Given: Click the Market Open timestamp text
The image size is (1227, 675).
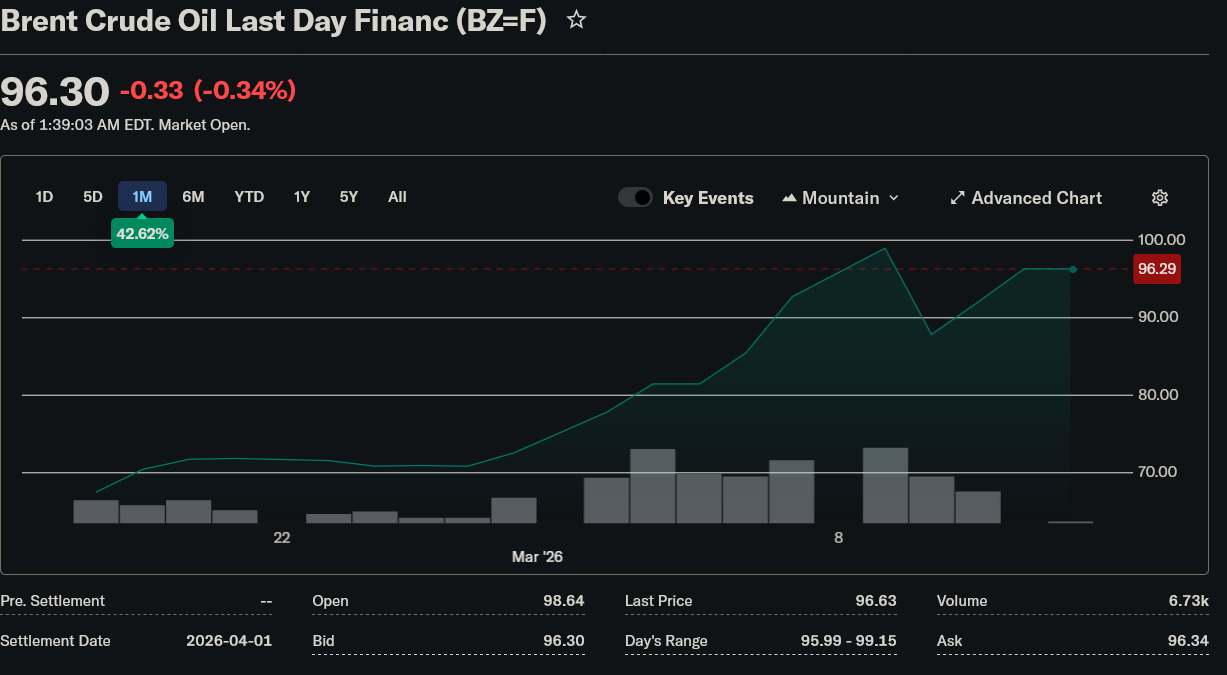Looking at the screenshot, I should pyautogui.click(x=125, y=125).
